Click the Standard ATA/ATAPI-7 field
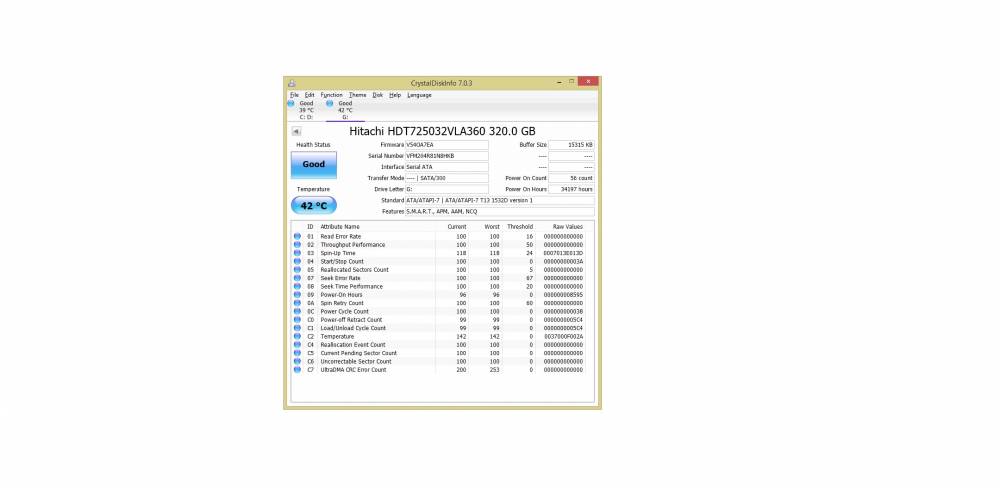The width and height of the screenshot is (1000, 488). tap(500, 200)
